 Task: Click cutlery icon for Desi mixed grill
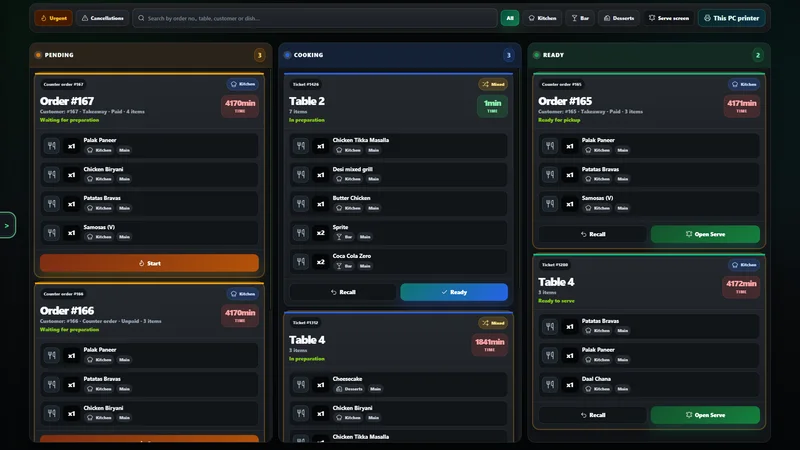[301, 174]
